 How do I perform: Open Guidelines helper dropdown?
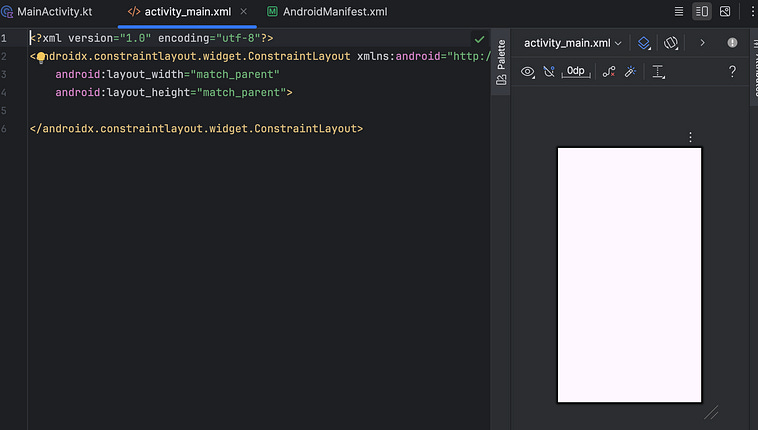click(658, 72)
